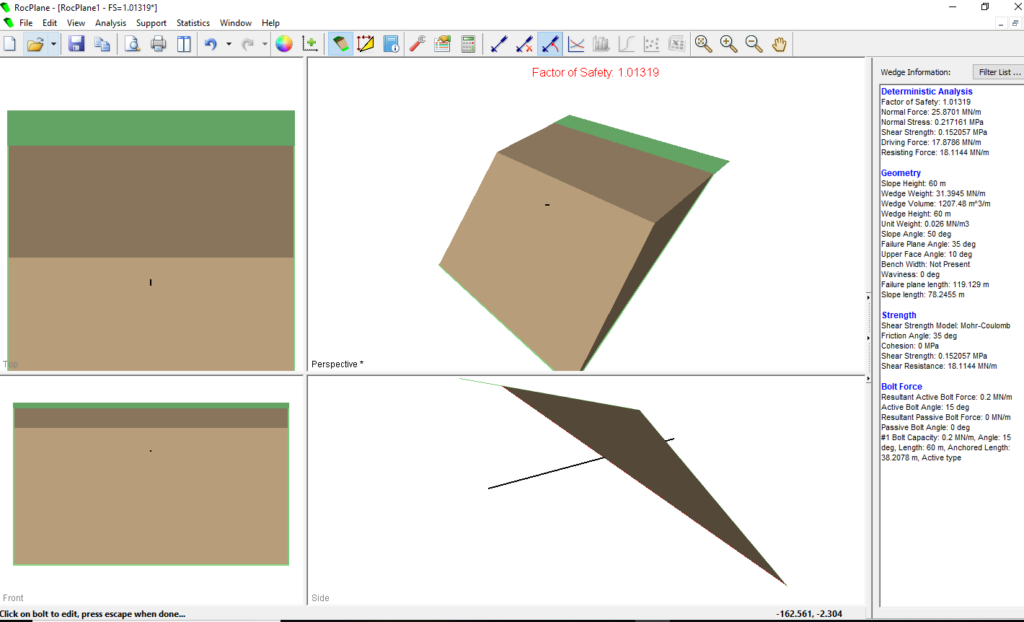Click the Compute calculator icon
The image size is (1024, 622).
pyautogui.click(x=468, y=44)
